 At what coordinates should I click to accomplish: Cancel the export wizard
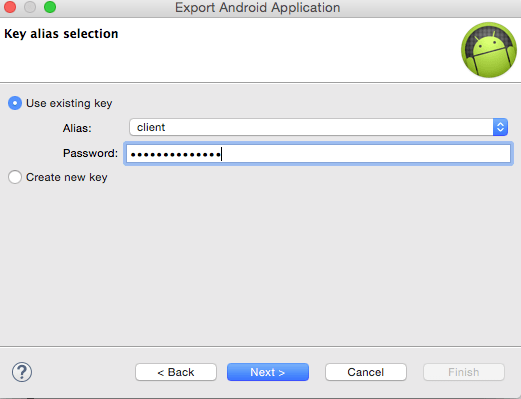point(366,372)
